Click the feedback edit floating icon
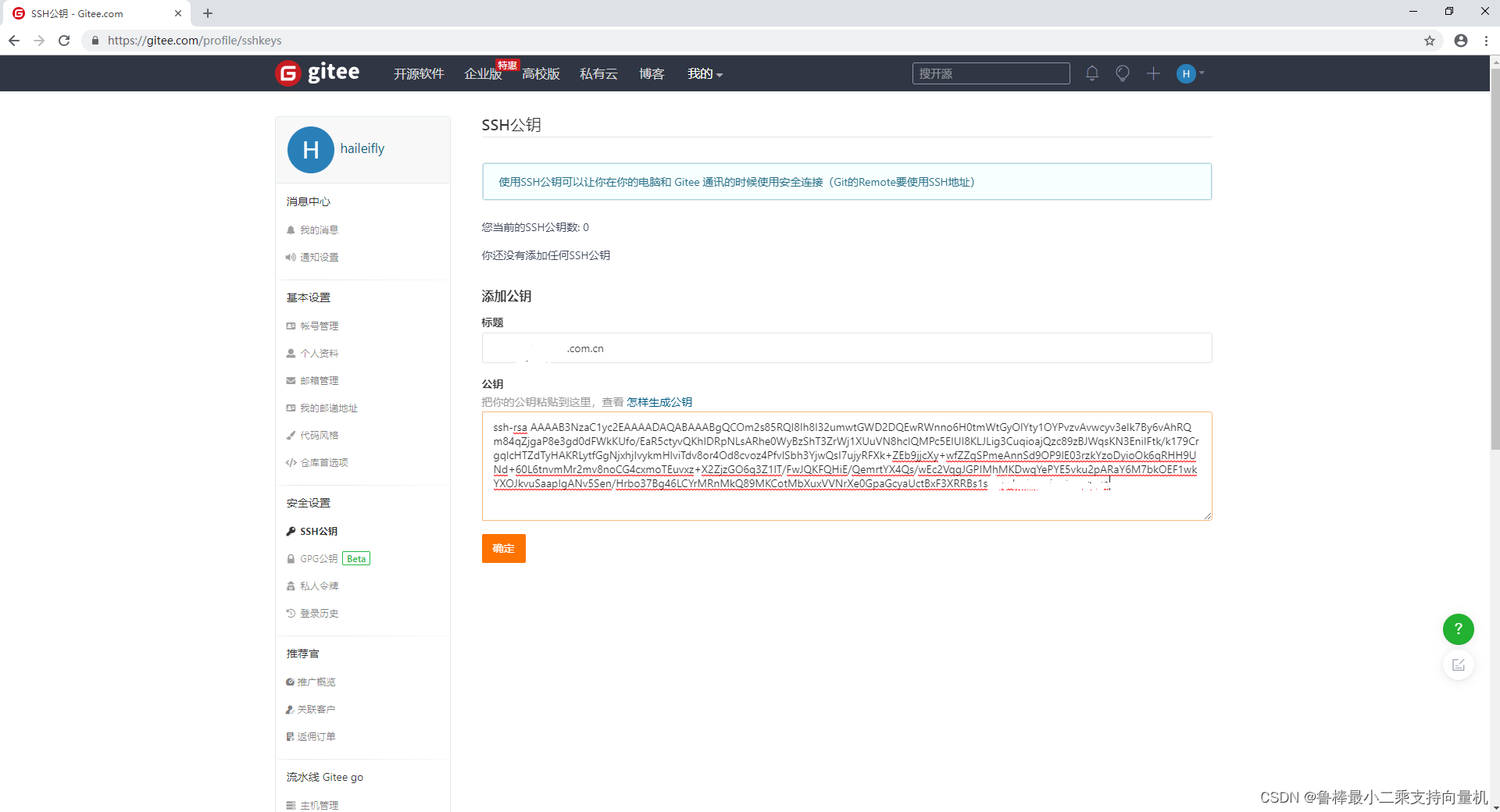The width and height of the screenshot is (1500, 812). tap(1459, 665)
